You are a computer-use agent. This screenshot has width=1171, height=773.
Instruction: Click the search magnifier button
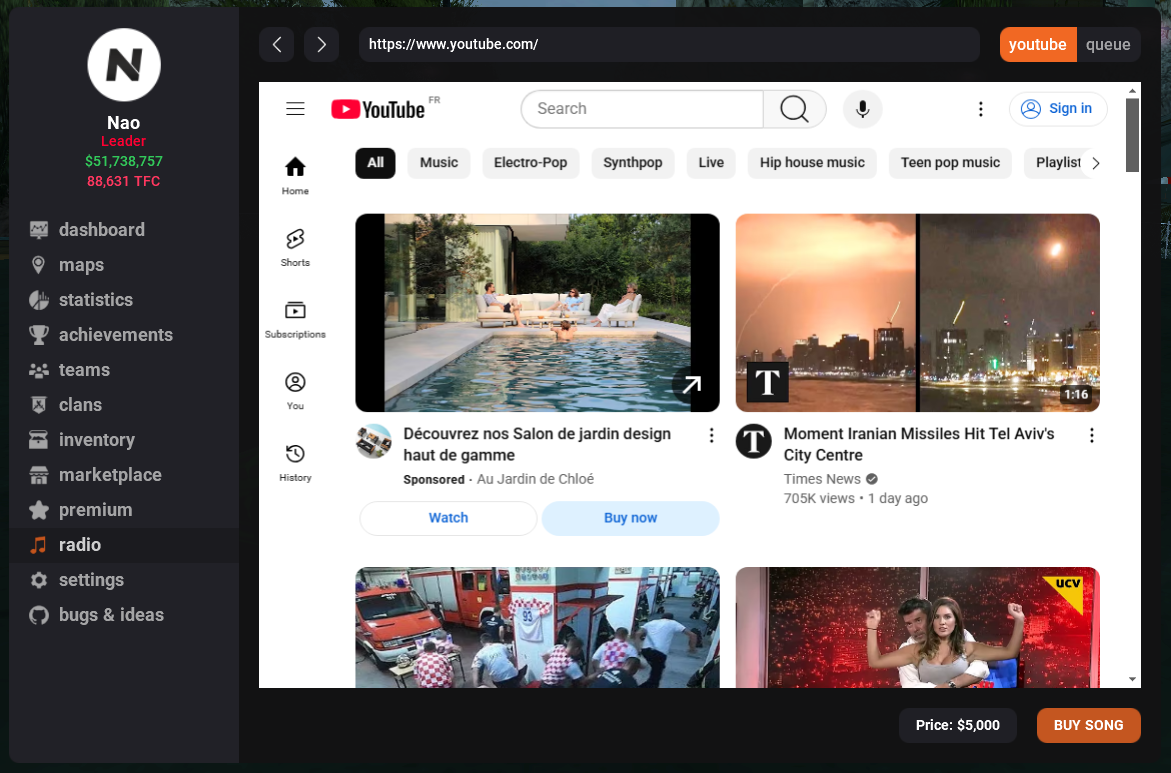795,109
